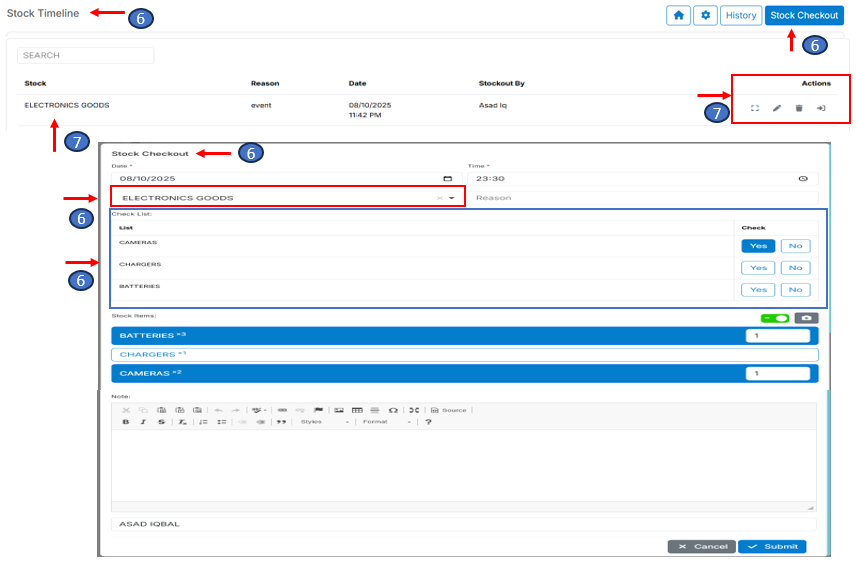Open the date picker calendar icon
Image resolution: width=856 pixels, height=563 pixels.
(447, 178)
